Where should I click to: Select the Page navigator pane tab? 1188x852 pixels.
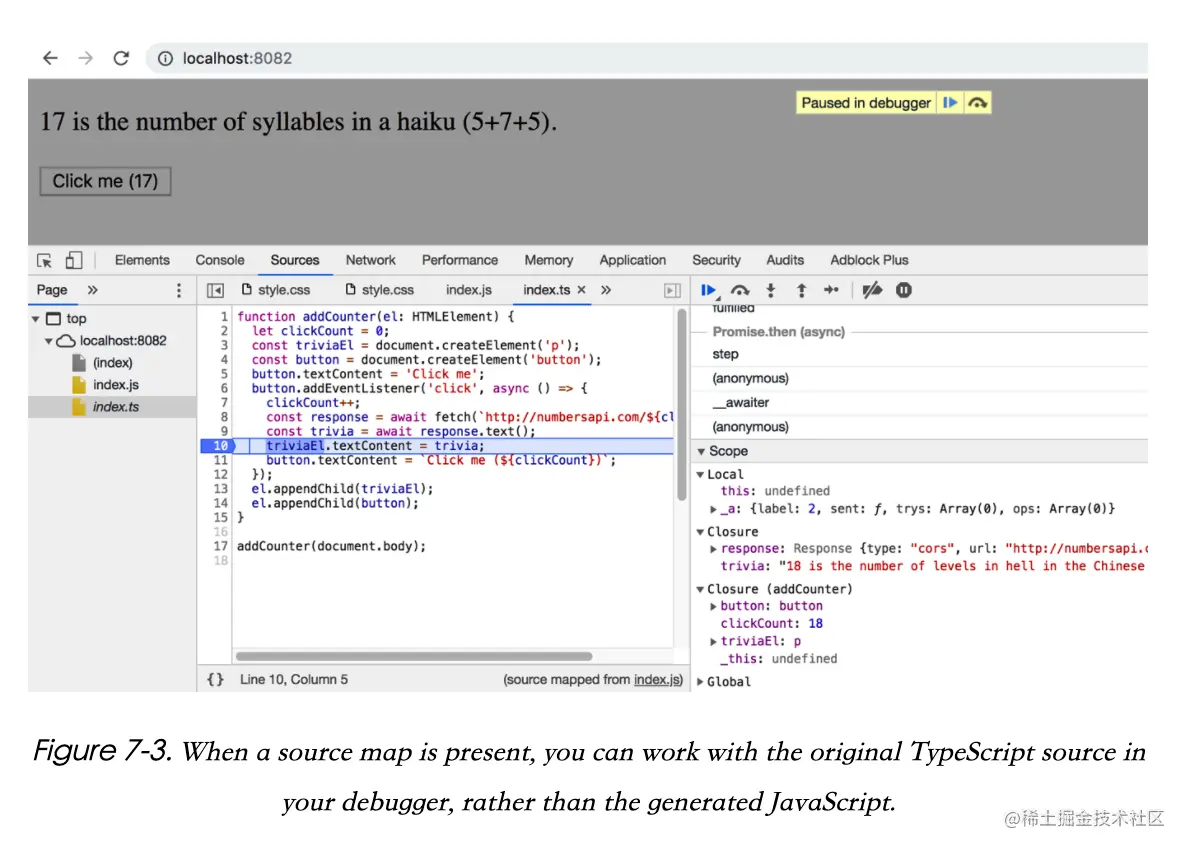52,290
